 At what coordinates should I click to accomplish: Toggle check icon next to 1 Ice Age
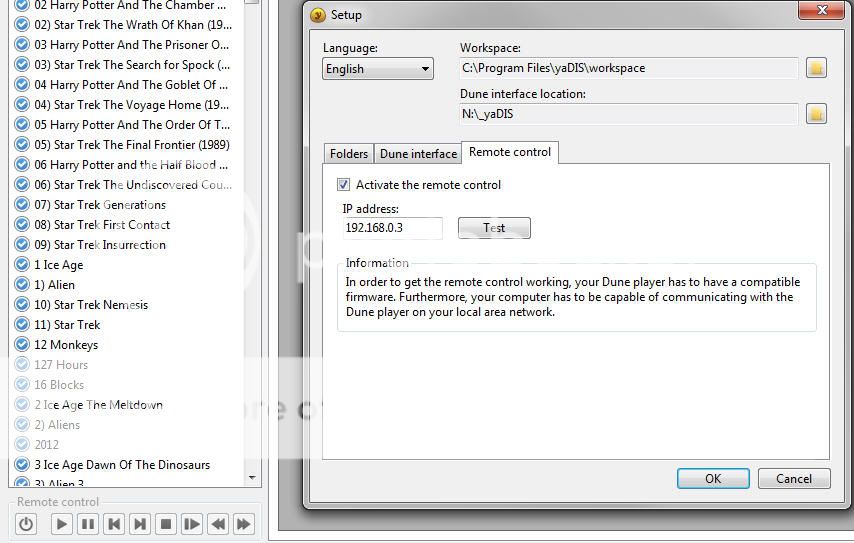pos(22,265)
